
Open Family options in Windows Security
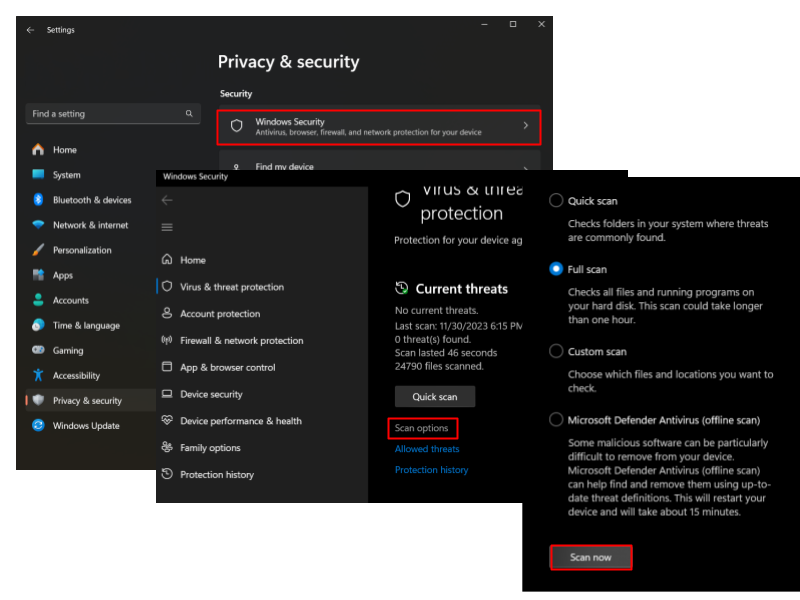(x=210, y=447)
